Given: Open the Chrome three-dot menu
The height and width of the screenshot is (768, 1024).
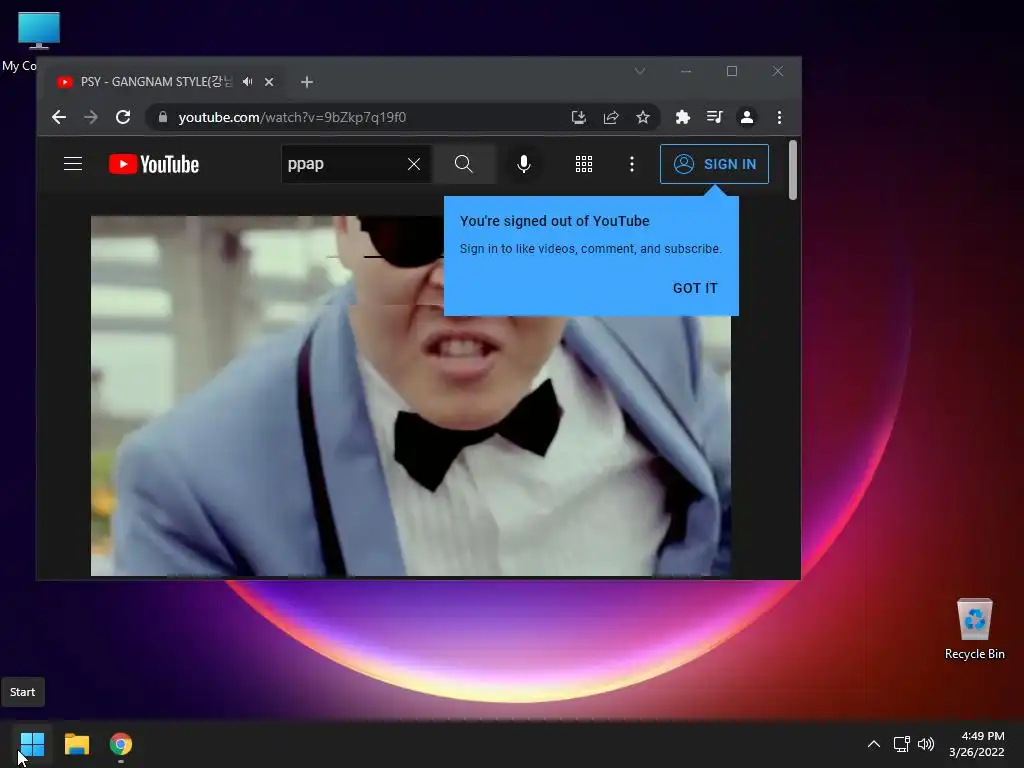Looking at the screenshot, I should (x=779, y=118).
